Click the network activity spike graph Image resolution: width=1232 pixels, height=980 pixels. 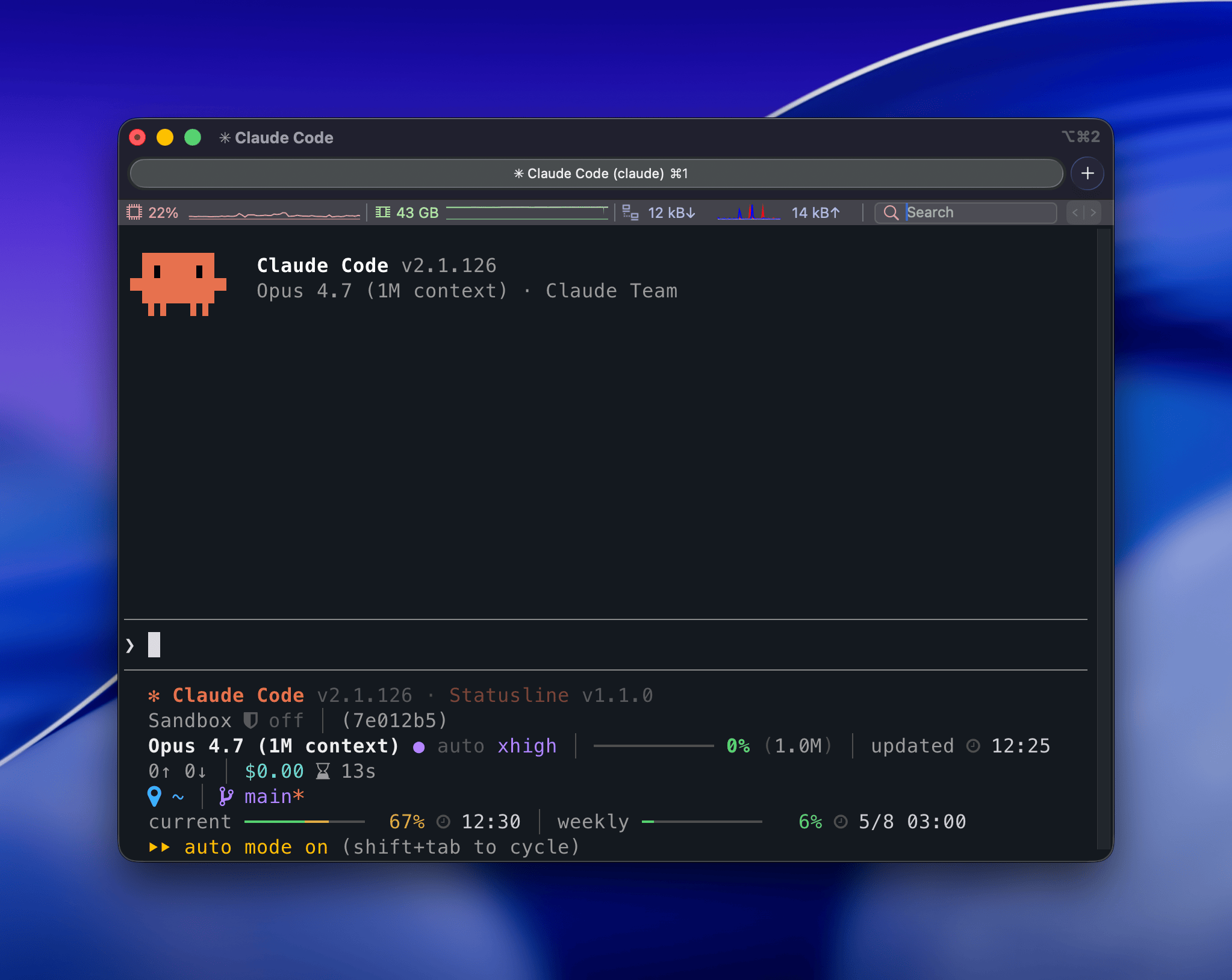pos(748,212)
